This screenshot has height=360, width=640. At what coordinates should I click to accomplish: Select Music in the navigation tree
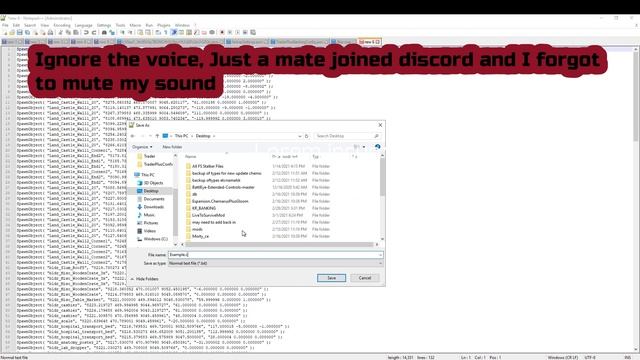pos(149,215)
